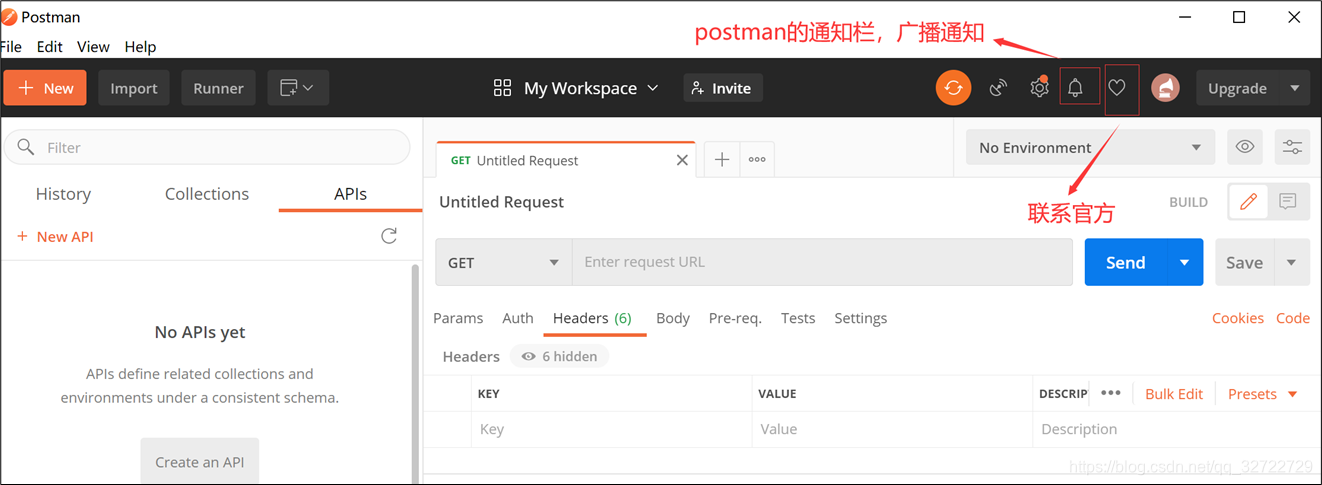Viewport: 1322px width, 485px height.
Task: Open the Auth tab
Action: (x=518, y=318)
